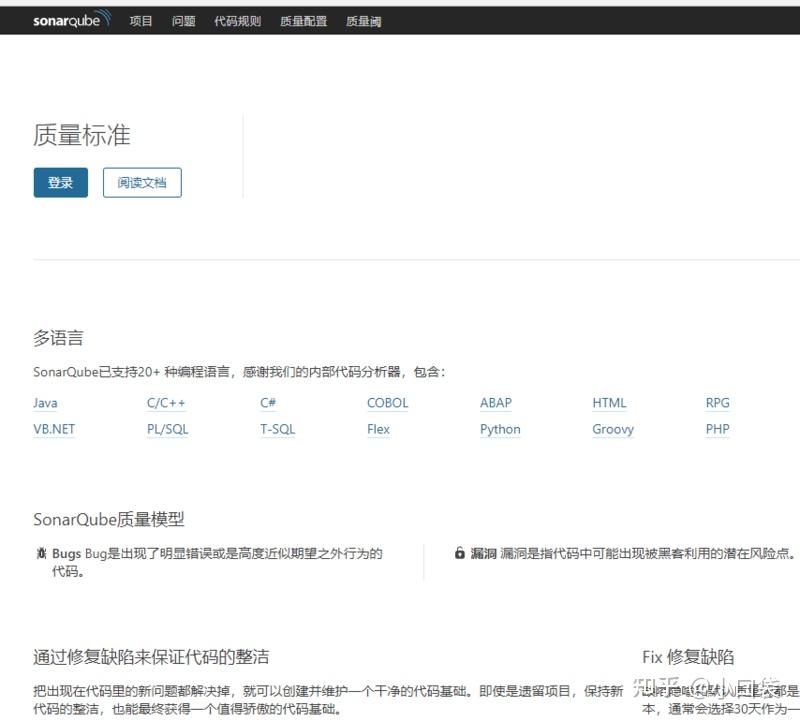
Task: Select the PL/SQL language link
Action: coord(166,429)
